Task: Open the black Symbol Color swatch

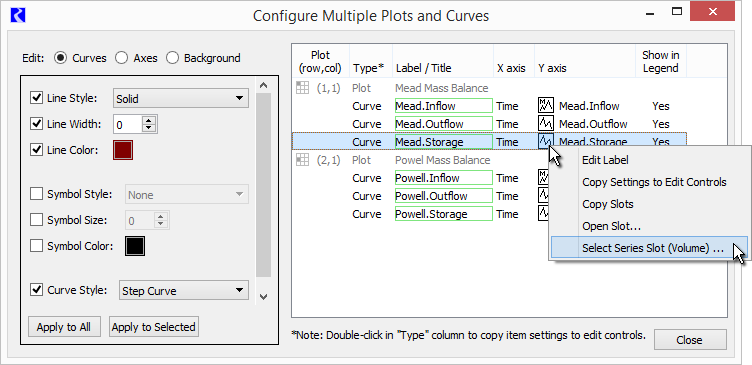Action: [x=135, y=246]
